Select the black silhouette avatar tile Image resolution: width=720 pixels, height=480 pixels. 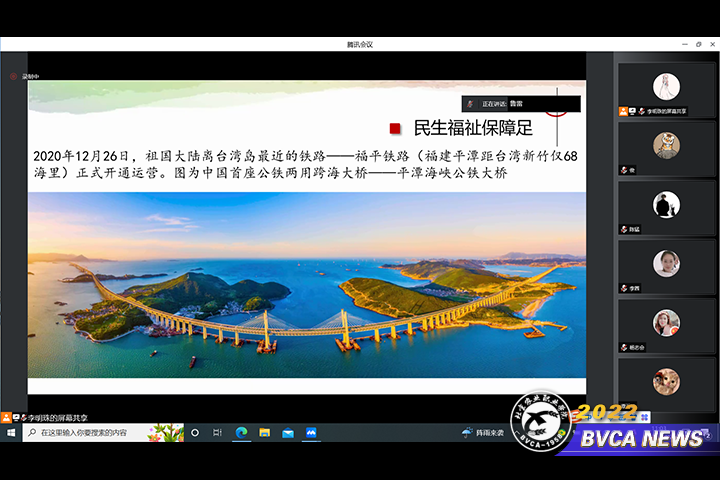pos(666,207)
